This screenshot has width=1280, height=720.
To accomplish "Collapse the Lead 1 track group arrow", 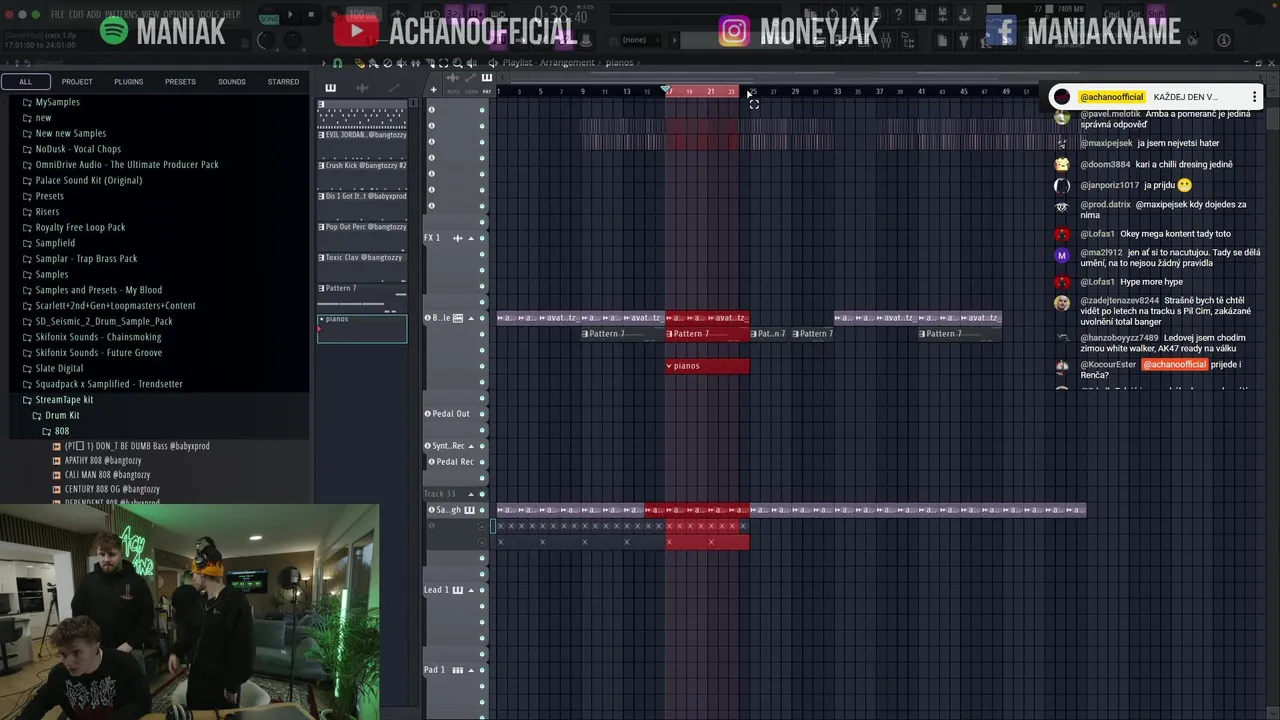I will [x=471, y=590].
